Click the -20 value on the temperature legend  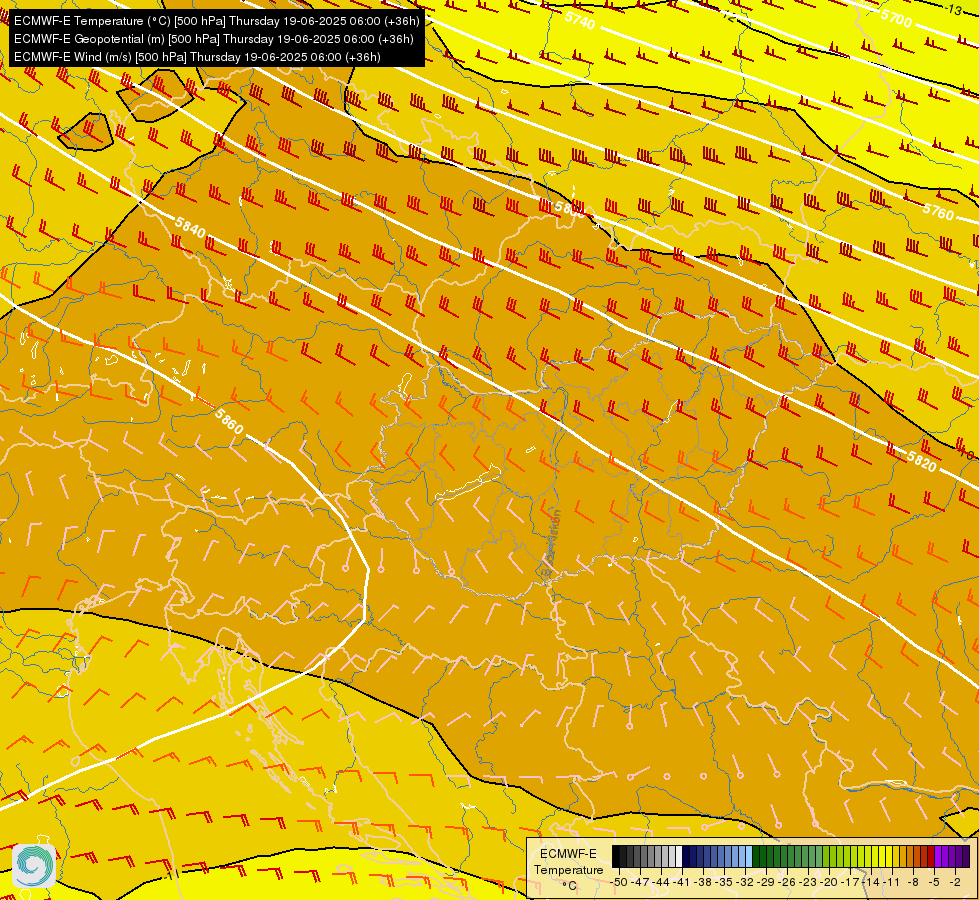pos(830,881)
